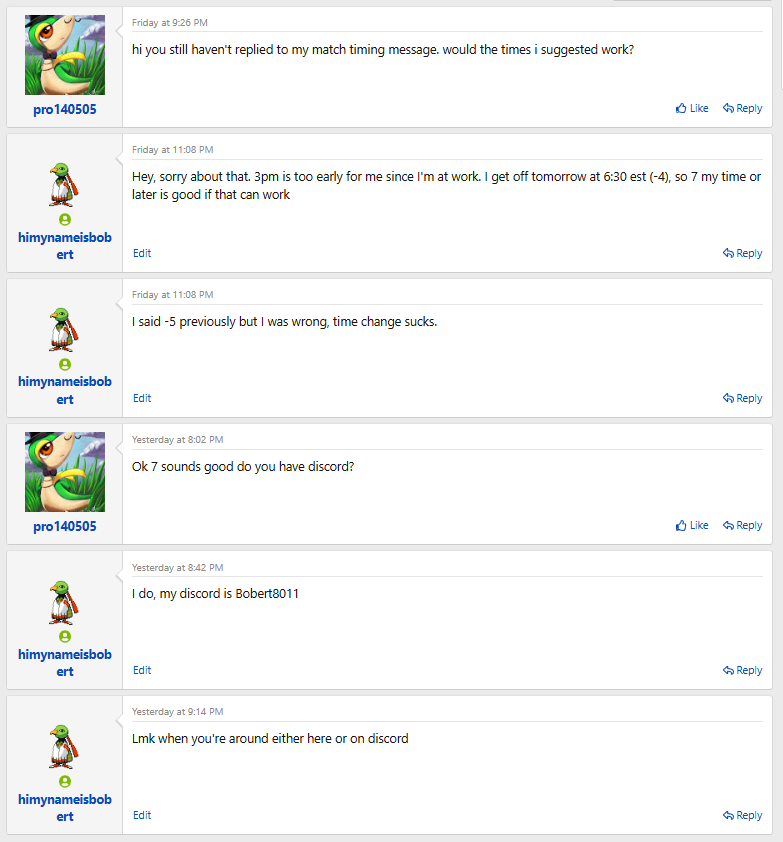Reply to the Friday 9:26 PM message
Image resolution: width=783 pixels, height=842 pixels.
pyautogui.click(x=742, y=108)
